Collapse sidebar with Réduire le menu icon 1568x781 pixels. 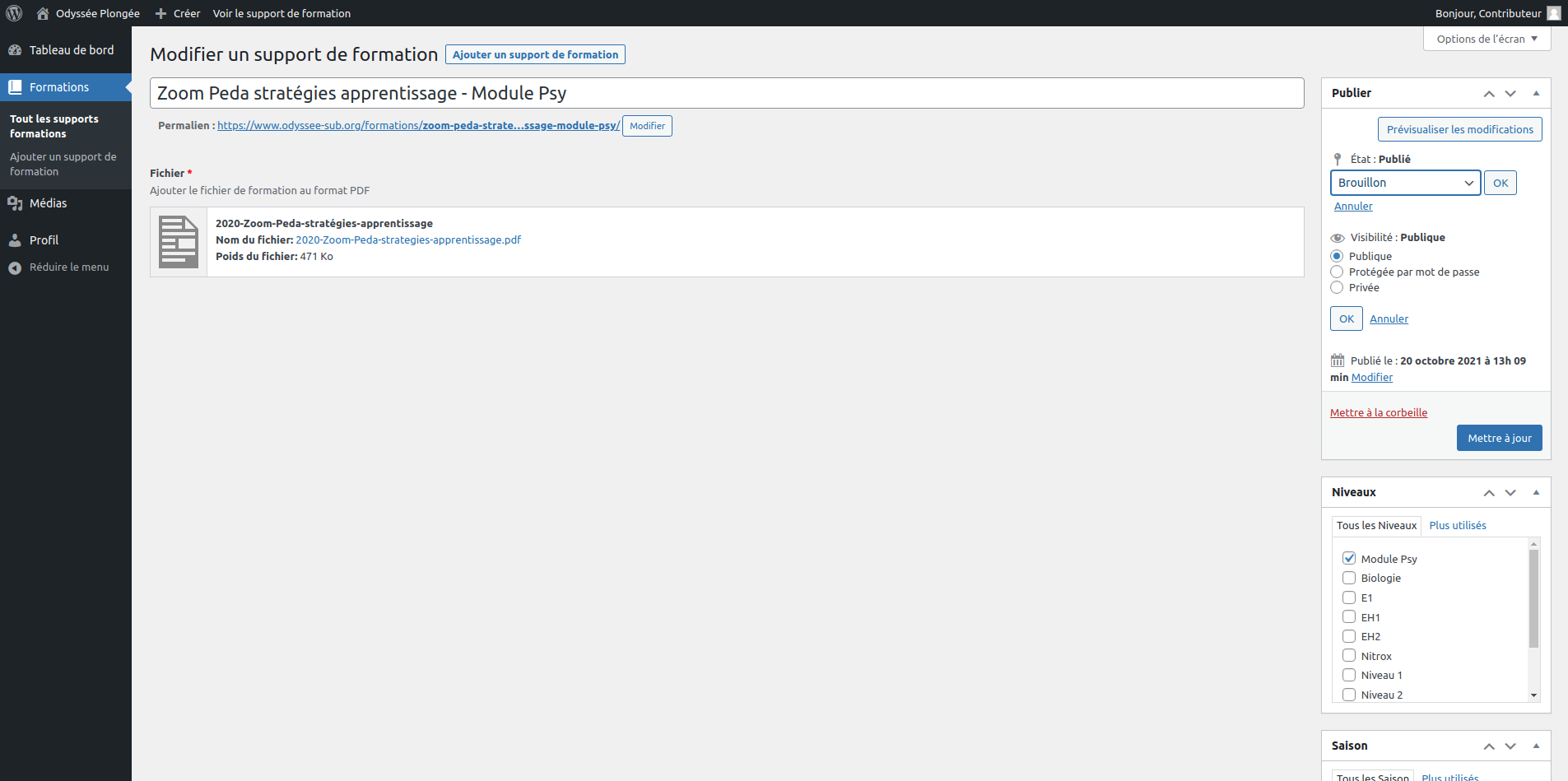click(x=15, y=267)
